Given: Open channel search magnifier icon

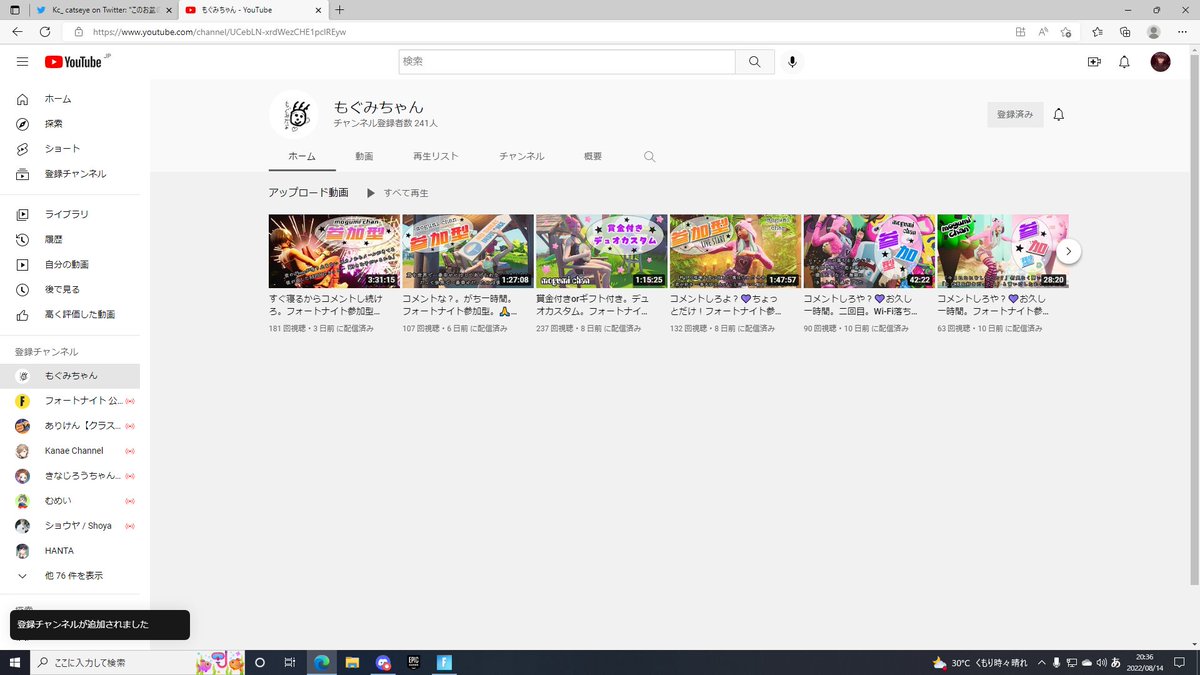Looking at the screenshot, I should tap(650, 157).
